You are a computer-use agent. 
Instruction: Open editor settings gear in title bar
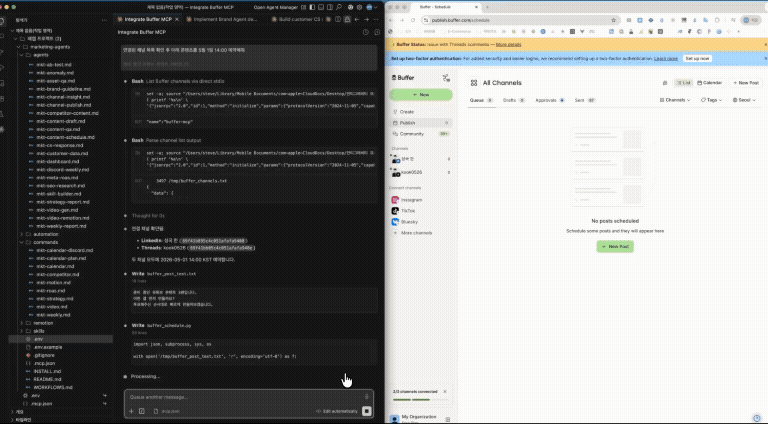[360, 7]
